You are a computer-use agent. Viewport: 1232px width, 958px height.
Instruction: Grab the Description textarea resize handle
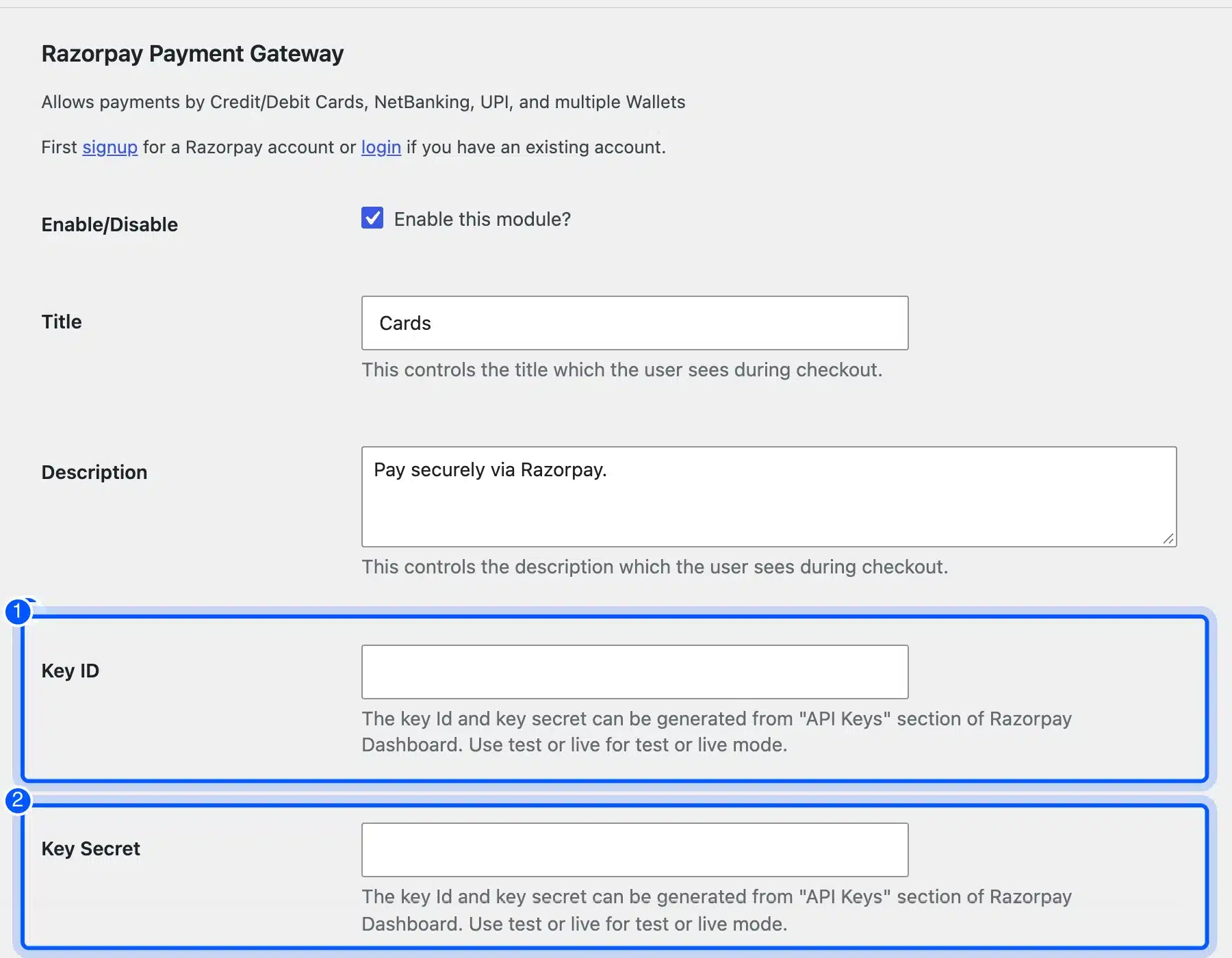click(1169, 539)
